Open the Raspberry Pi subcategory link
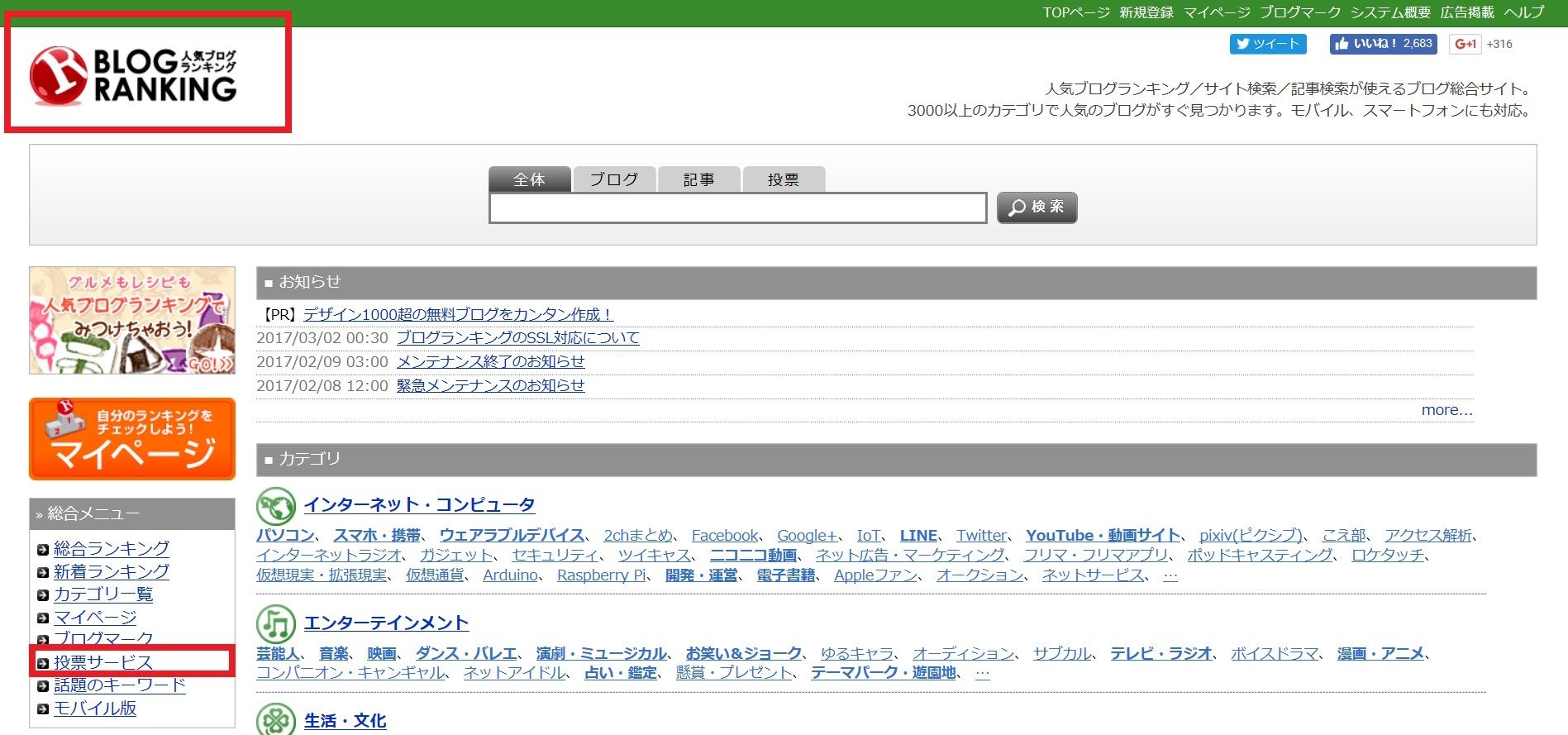The image size is (1568, 735). [x=602, y=575]
